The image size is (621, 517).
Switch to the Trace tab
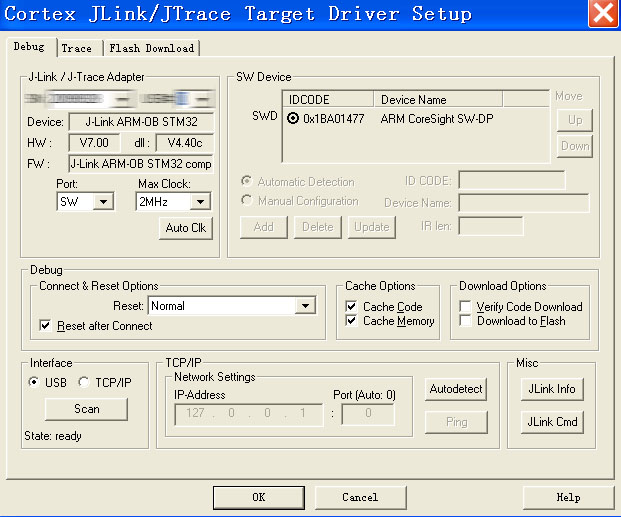[x=76, y=48]
